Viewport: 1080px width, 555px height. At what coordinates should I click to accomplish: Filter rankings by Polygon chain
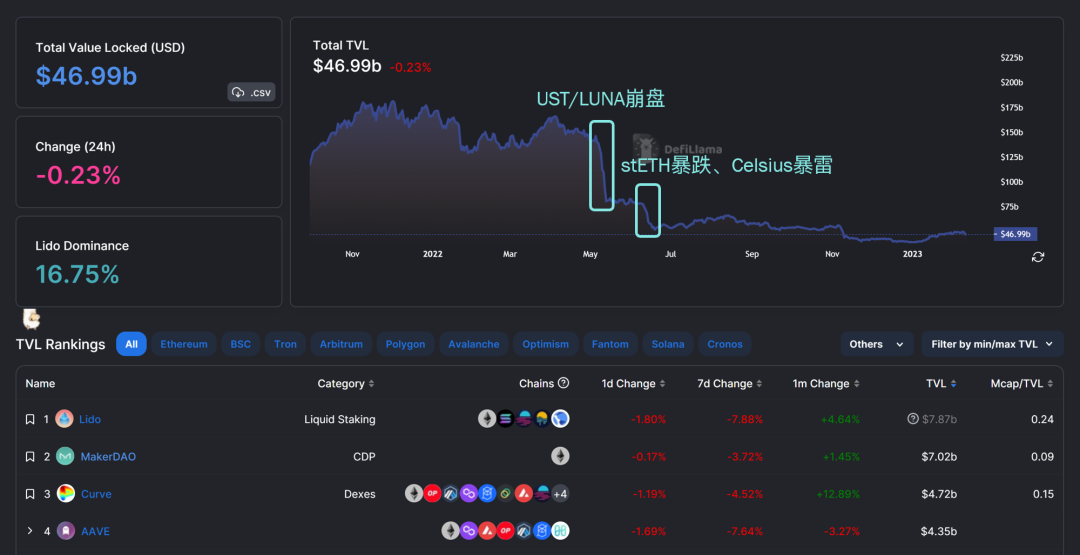tap(405, 344)
